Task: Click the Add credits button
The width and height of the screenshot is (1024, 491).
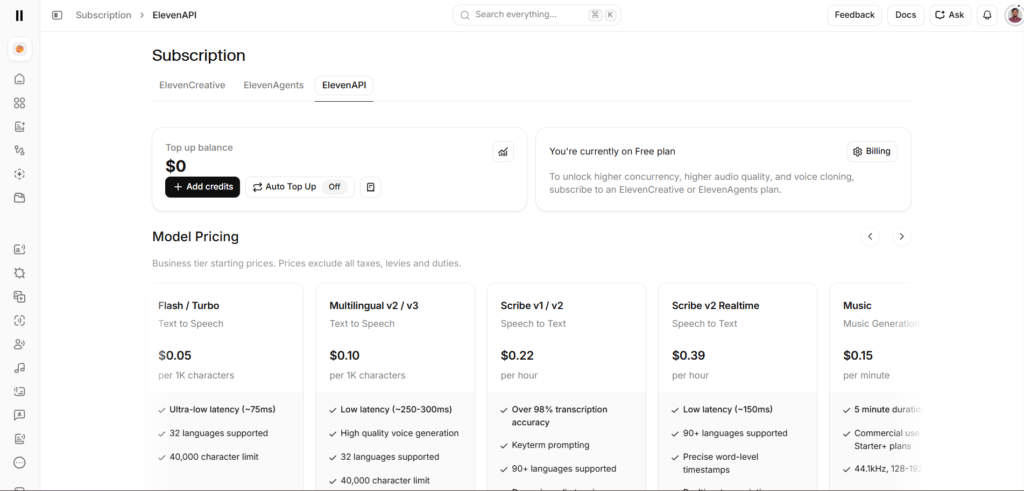Action: (x=202, y=187)
